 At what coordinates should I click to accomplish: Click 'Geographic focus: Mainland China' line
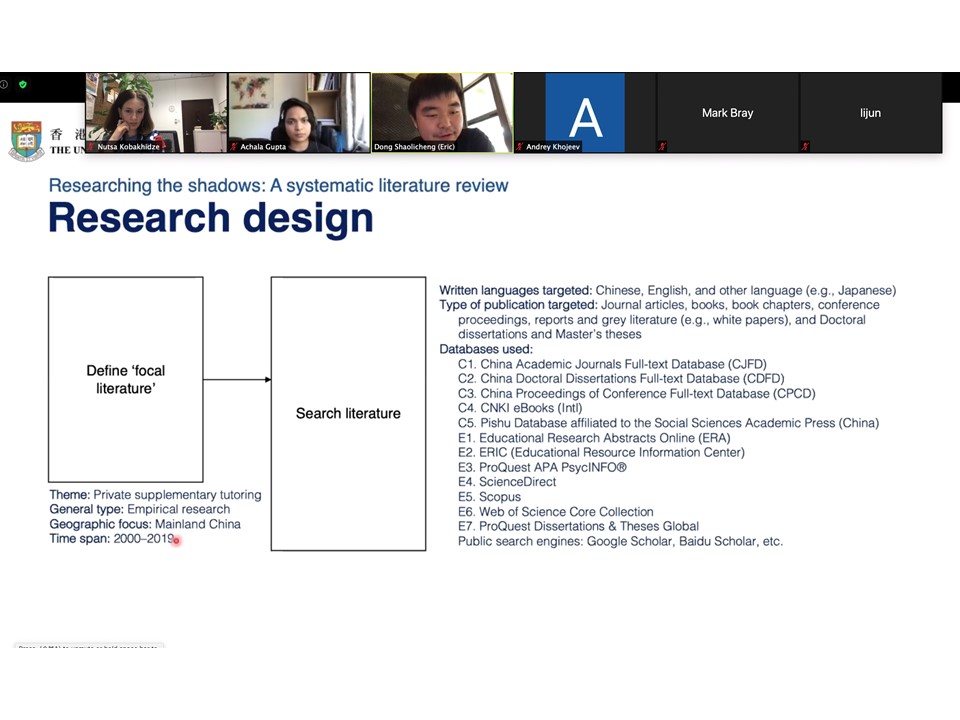pyautogui.click(x=145, y=524)
